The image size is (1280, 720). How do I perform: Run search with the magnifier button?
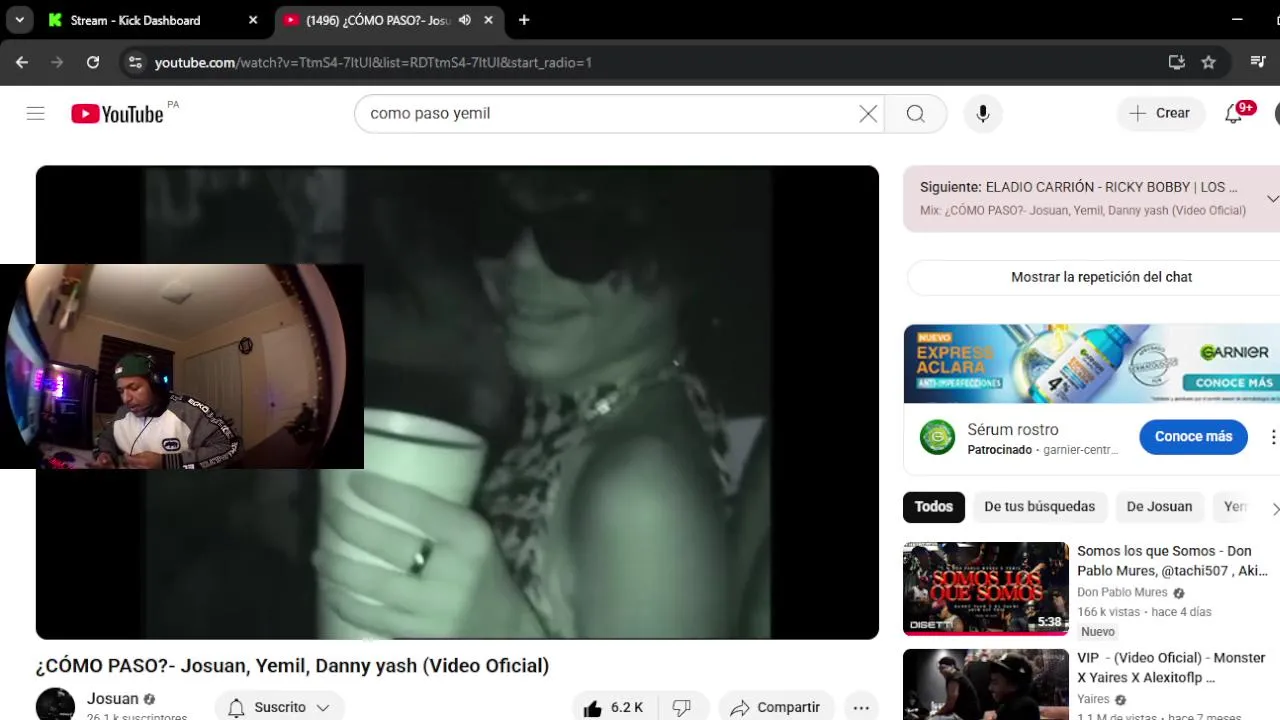point(915,113)
